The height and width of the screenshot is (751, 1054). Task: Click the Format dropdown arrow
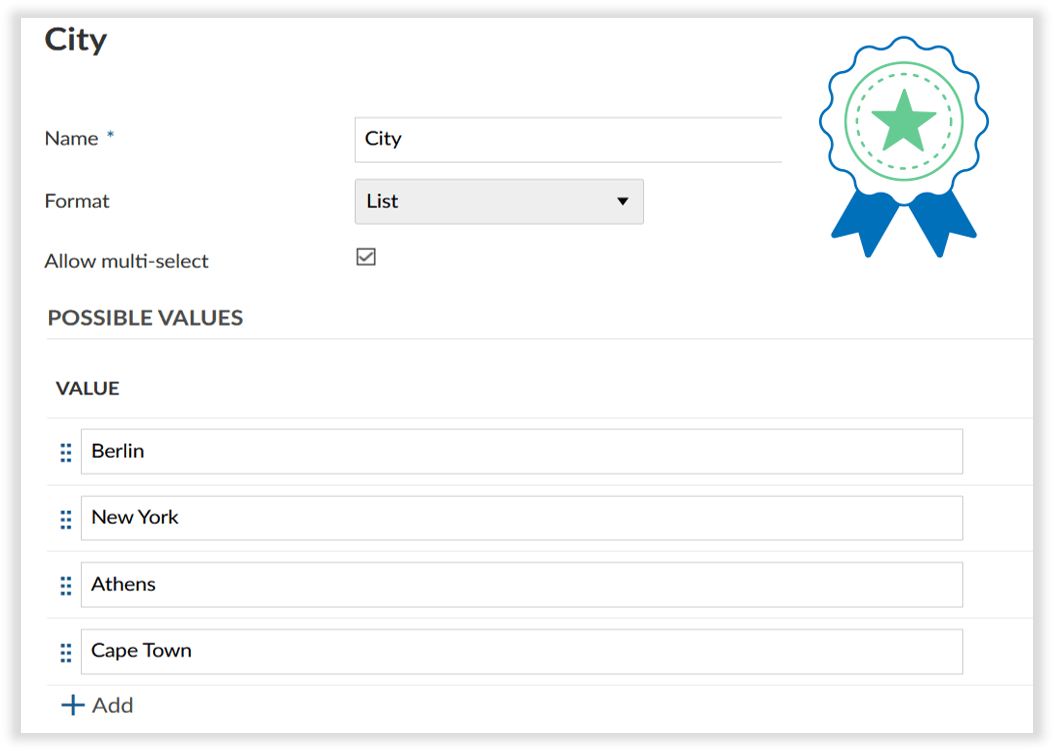pyautogui.click(x=625, y=201)
